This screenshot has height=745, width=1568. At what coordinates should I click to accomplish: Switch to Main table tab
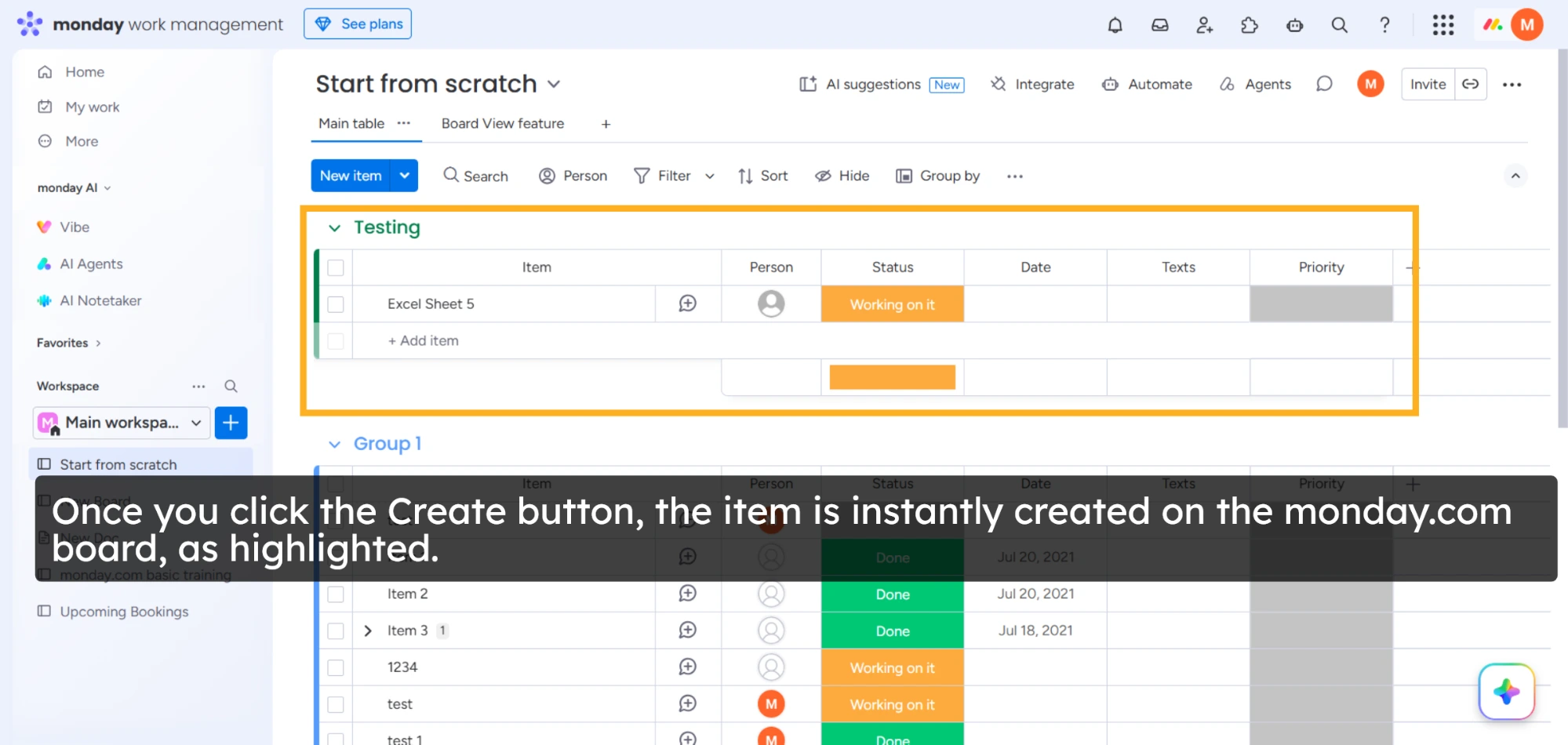point(351,123)
